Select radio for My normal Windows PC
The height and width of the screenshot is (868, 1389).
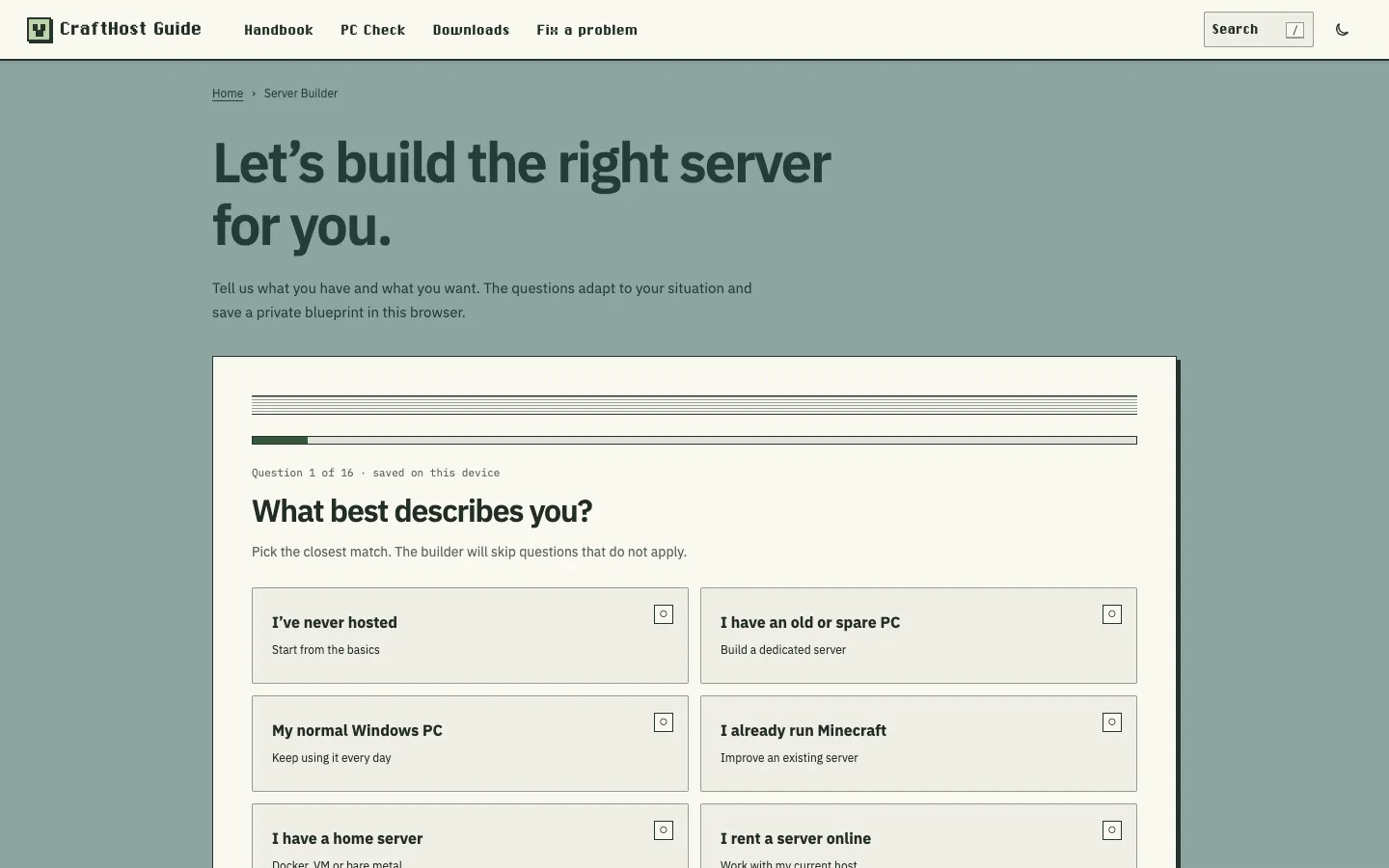tap(664, 722)
